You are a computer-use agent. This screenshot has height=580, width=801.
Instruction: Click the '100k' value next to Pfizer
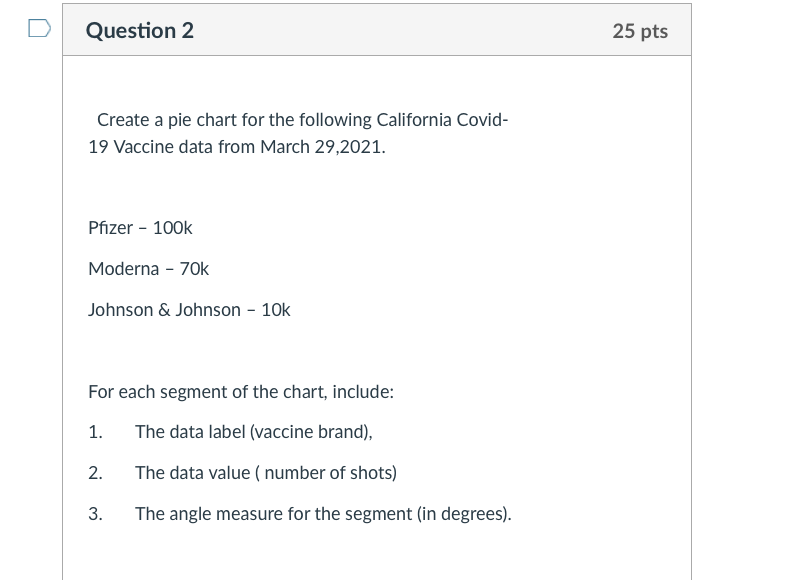(x=173, y=228)
